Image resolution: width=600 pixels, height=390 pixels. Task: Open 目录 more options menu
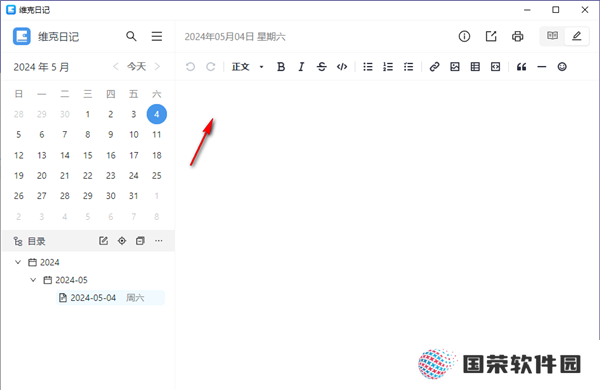click(158, 241)
